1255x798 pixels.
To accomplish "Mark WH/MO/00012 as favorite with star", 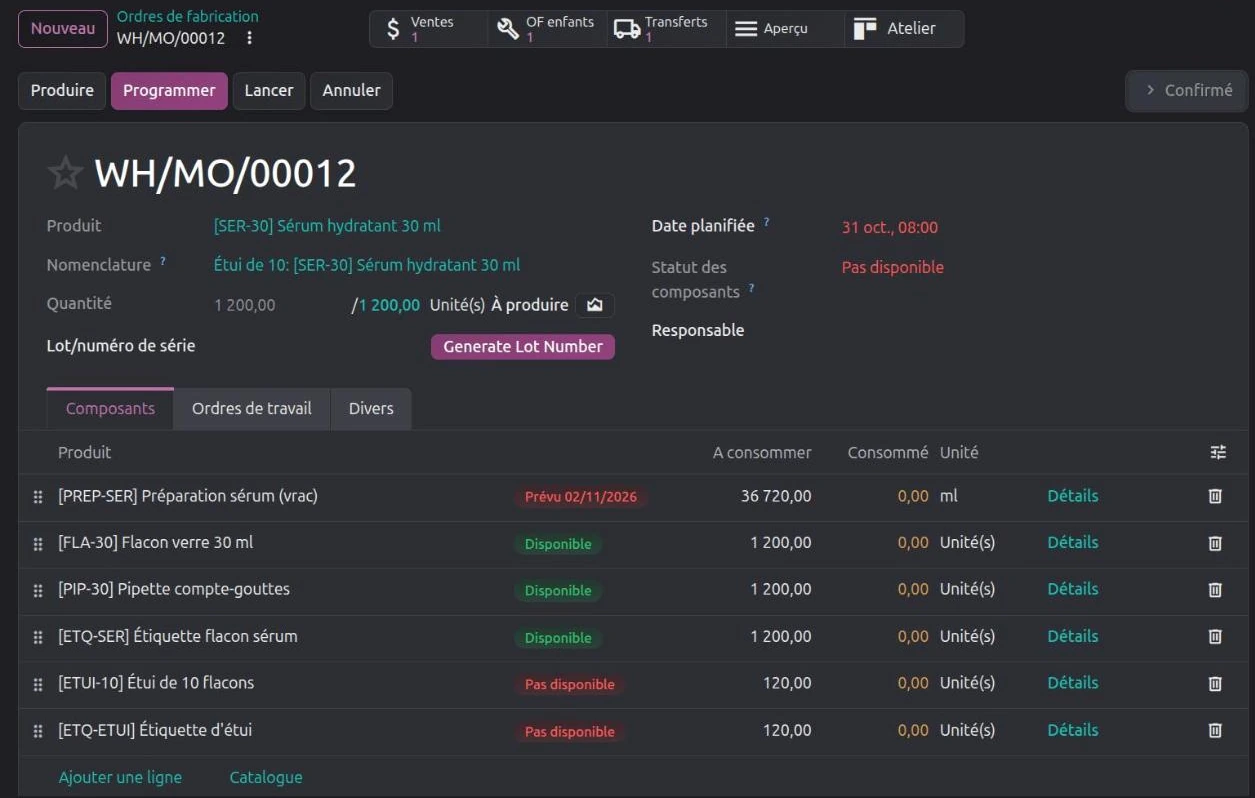I will tap(65, 173).
